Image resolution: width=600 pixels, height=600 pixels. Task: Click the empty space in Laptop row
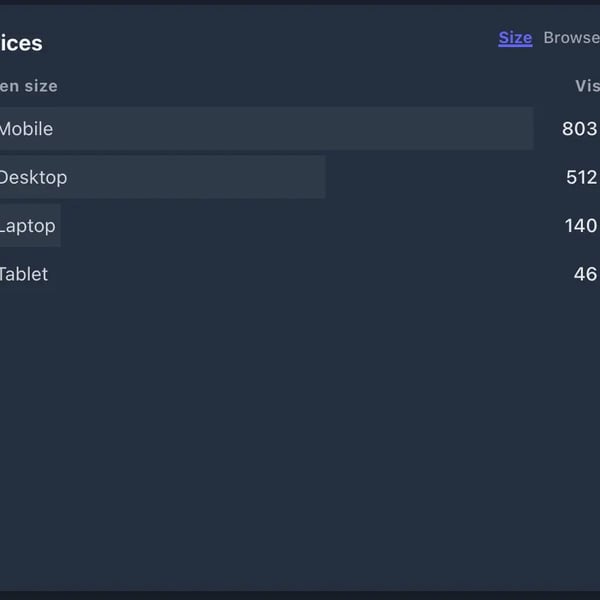click(300, 226)
